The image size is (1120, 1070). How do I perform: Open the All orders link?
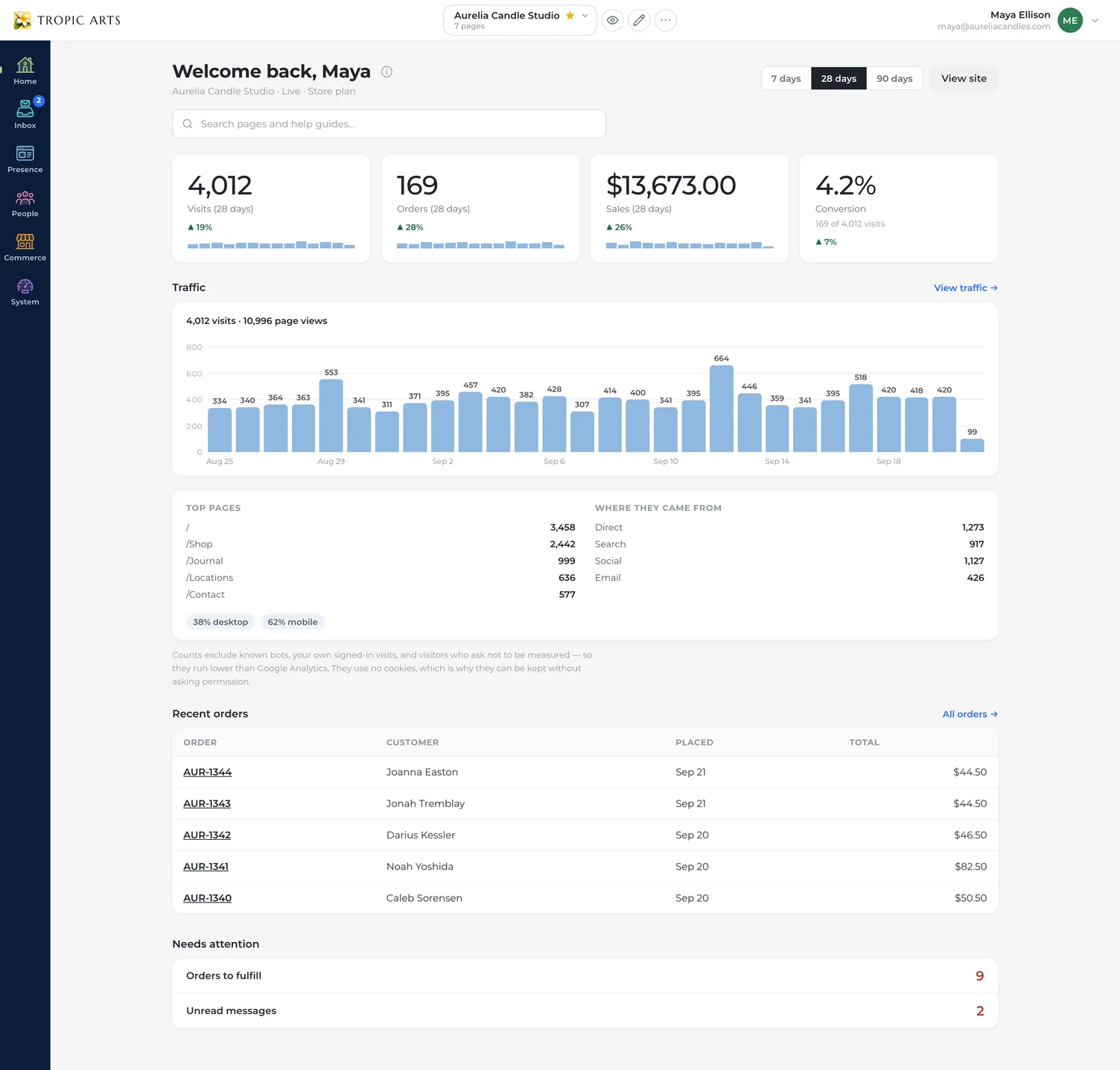970,714
